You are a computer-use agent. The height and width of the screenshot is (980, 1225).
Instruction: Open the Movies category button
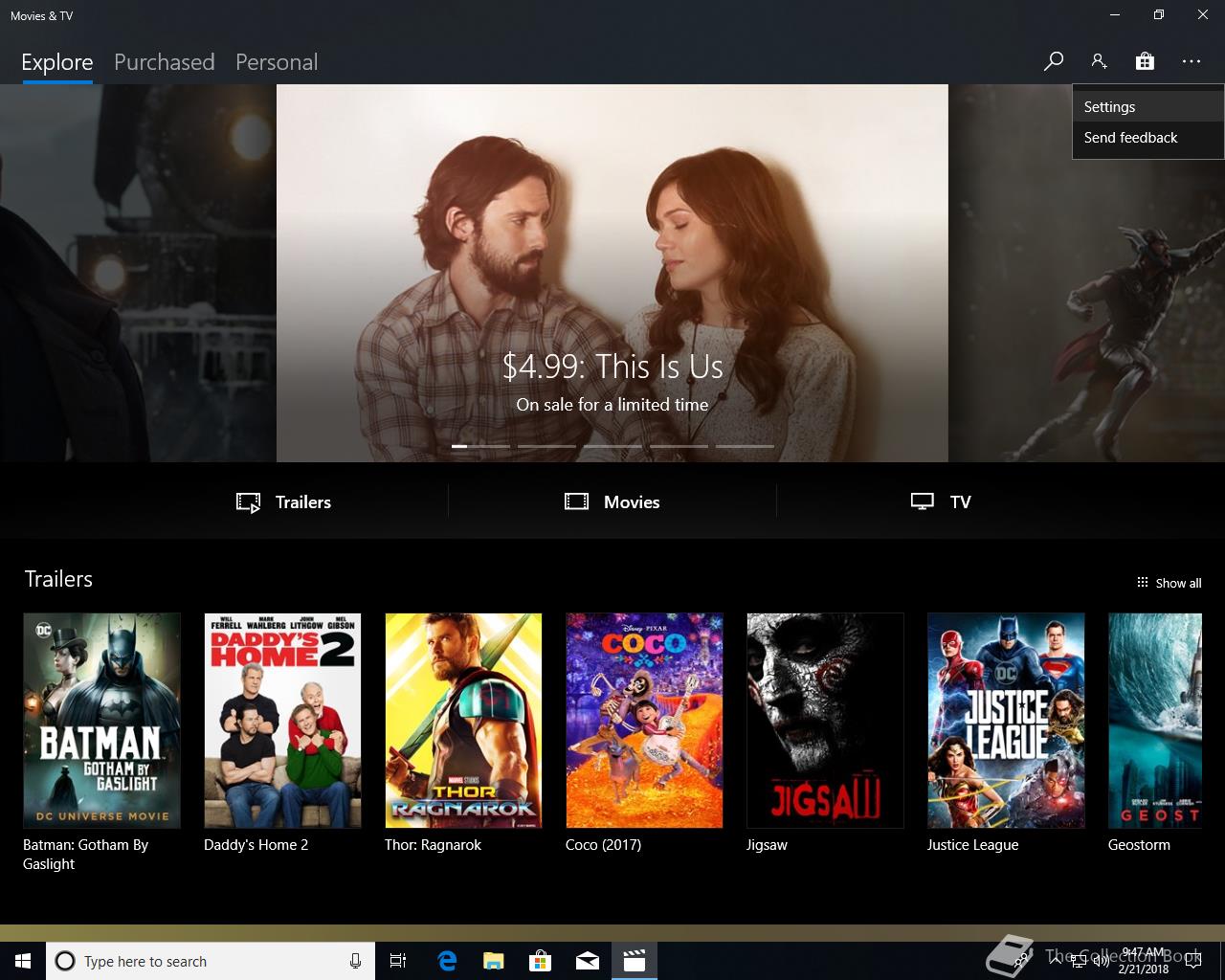612,501
